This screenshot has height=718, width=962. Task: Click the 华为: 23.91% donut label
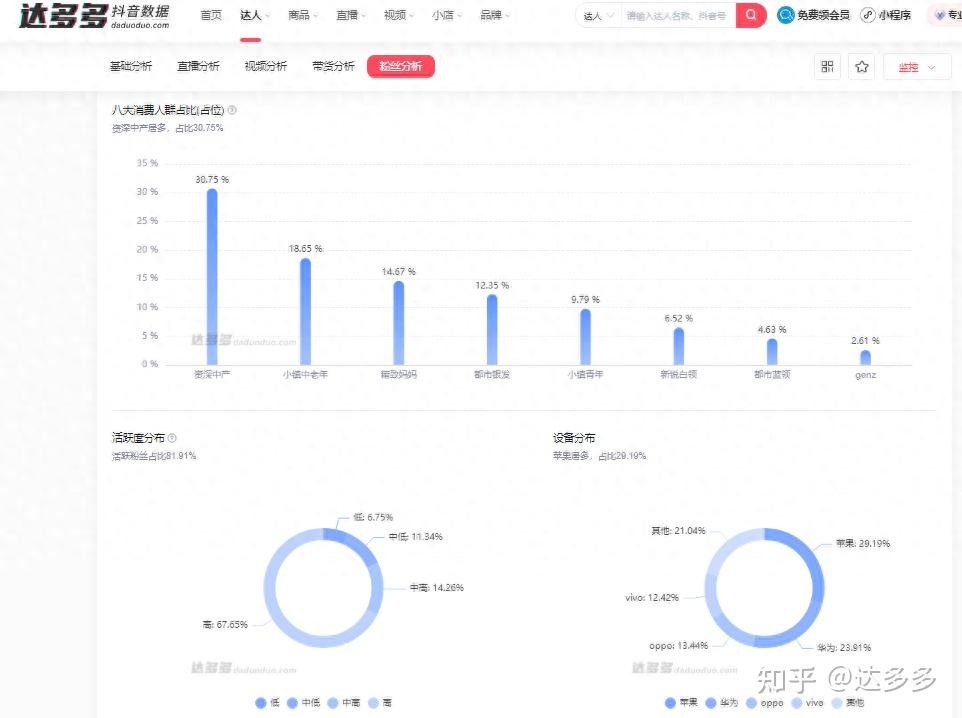point(844,648)
